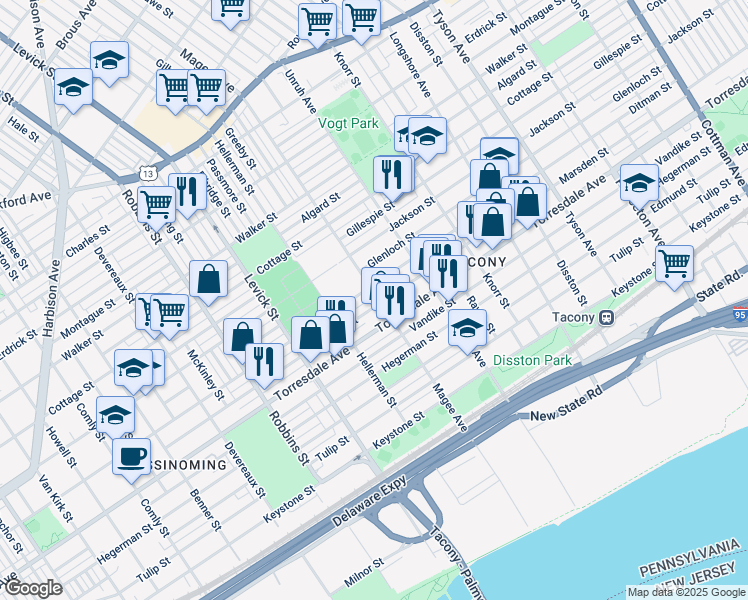The width and height of the screenshot is (748, 600).
Task: Select the restaurant marker on Robbins St near McKinley St
Action: pos(264,362)
